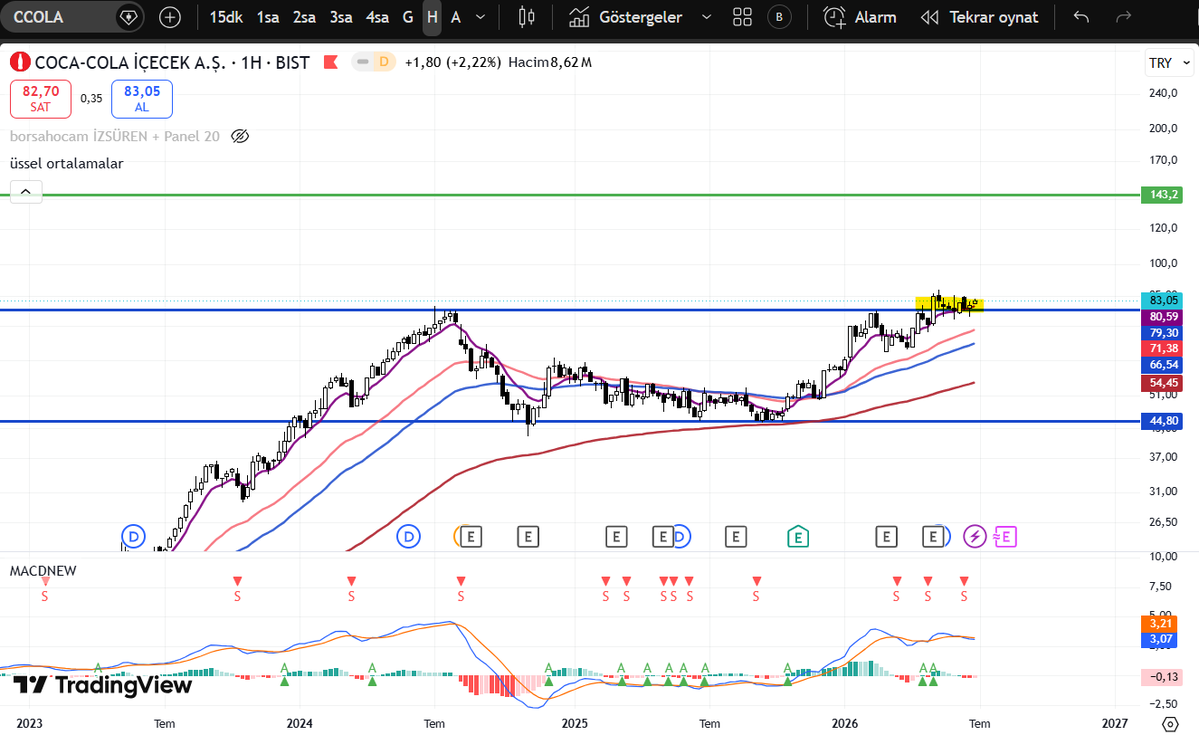Image resolution: width=1199 pixels, height=735 pixels.
Task: Select the 2sa timeframe
Action: (x=304, y=17)
